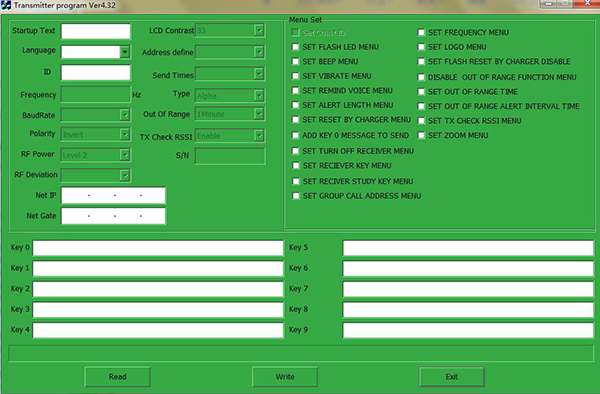Focus the Key 4 message field

[158, 331]
